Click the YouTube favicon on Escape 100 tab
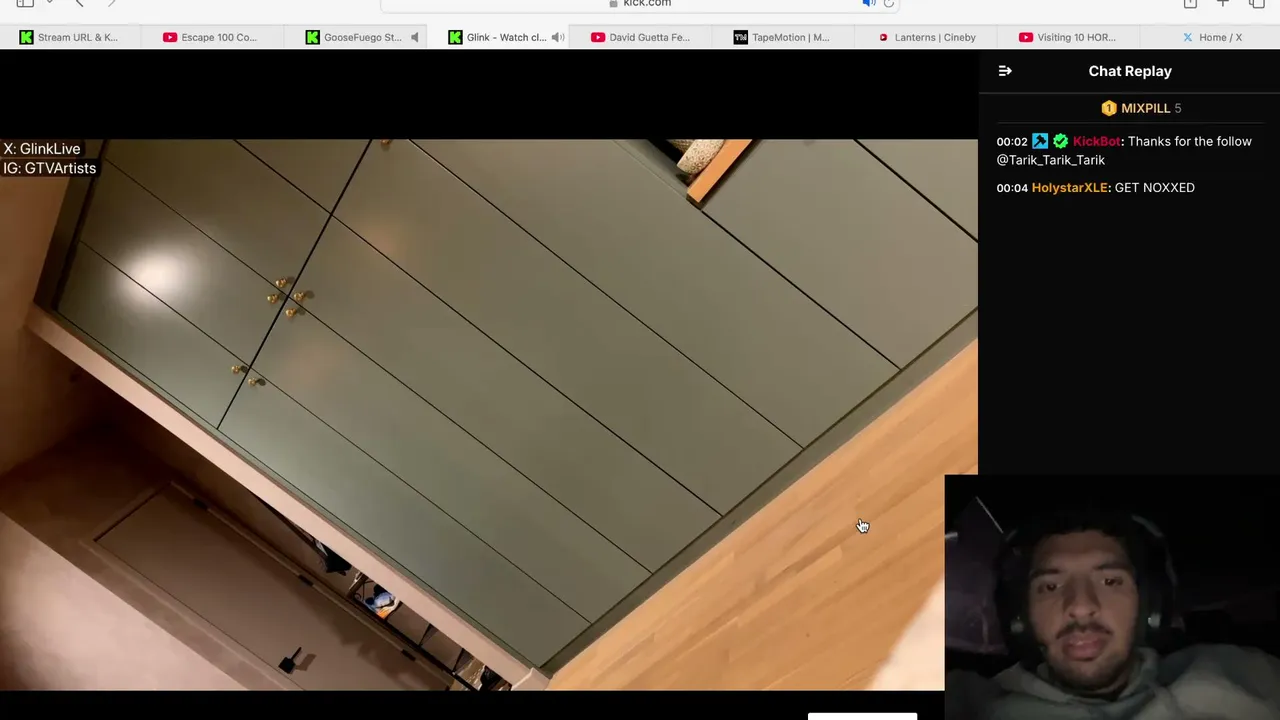Screen dimensions: 1280x720 point(170,37)
